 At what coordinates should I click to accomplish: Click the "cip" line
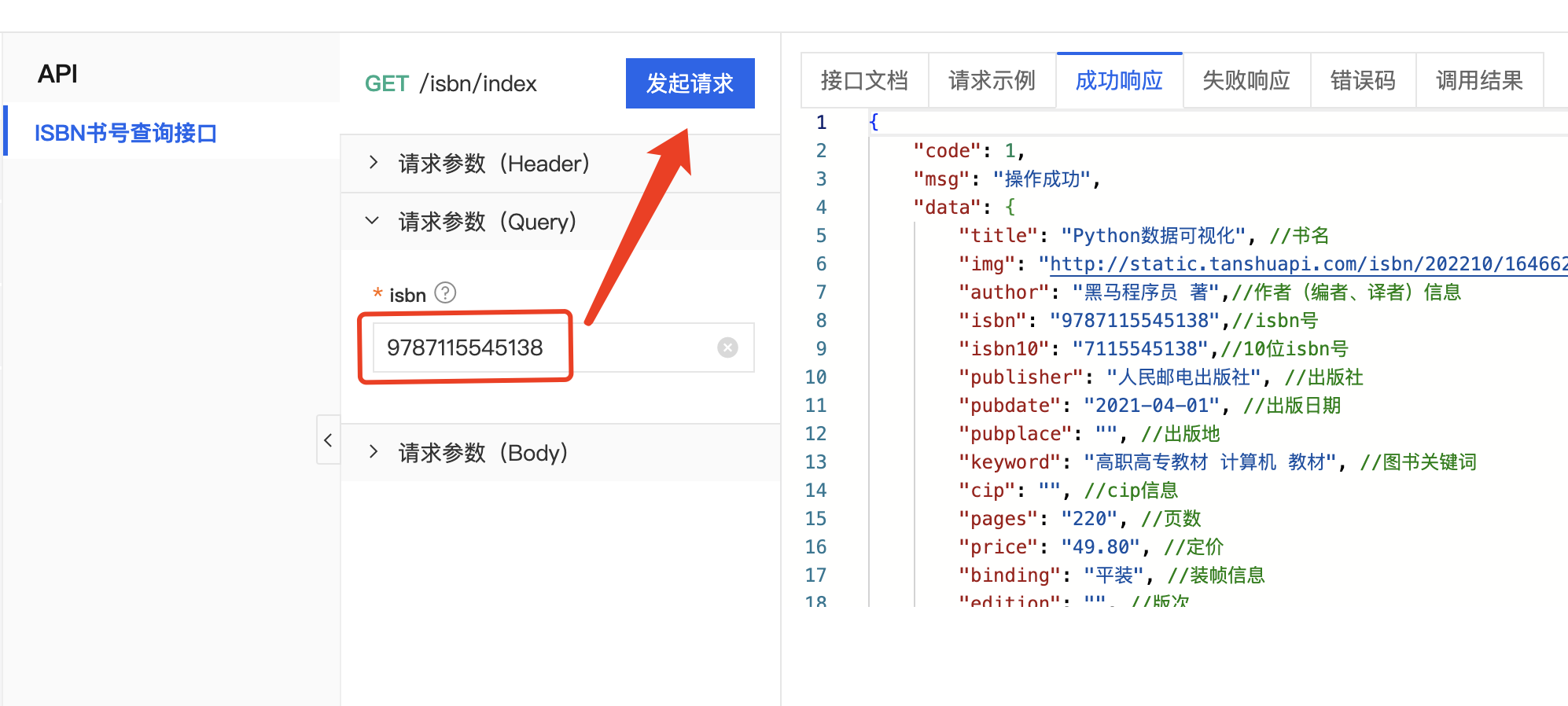1068,491
